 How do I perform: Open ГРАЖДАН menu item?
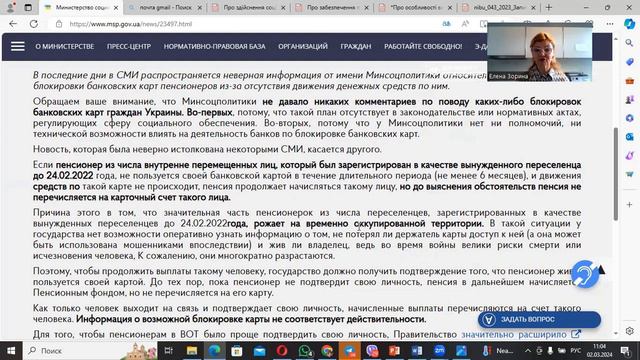tap(356, 47)
